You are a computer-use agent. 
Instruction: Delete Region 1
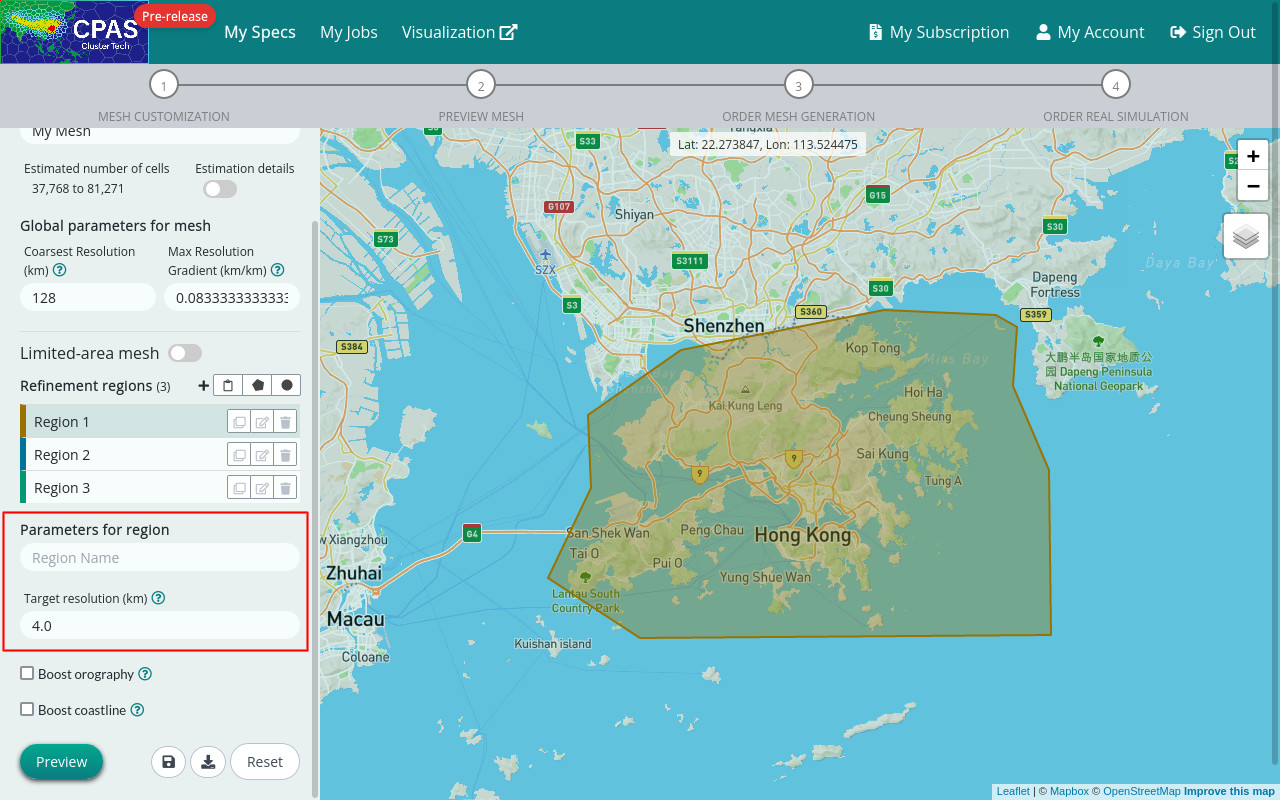click(x=285, y=422)
